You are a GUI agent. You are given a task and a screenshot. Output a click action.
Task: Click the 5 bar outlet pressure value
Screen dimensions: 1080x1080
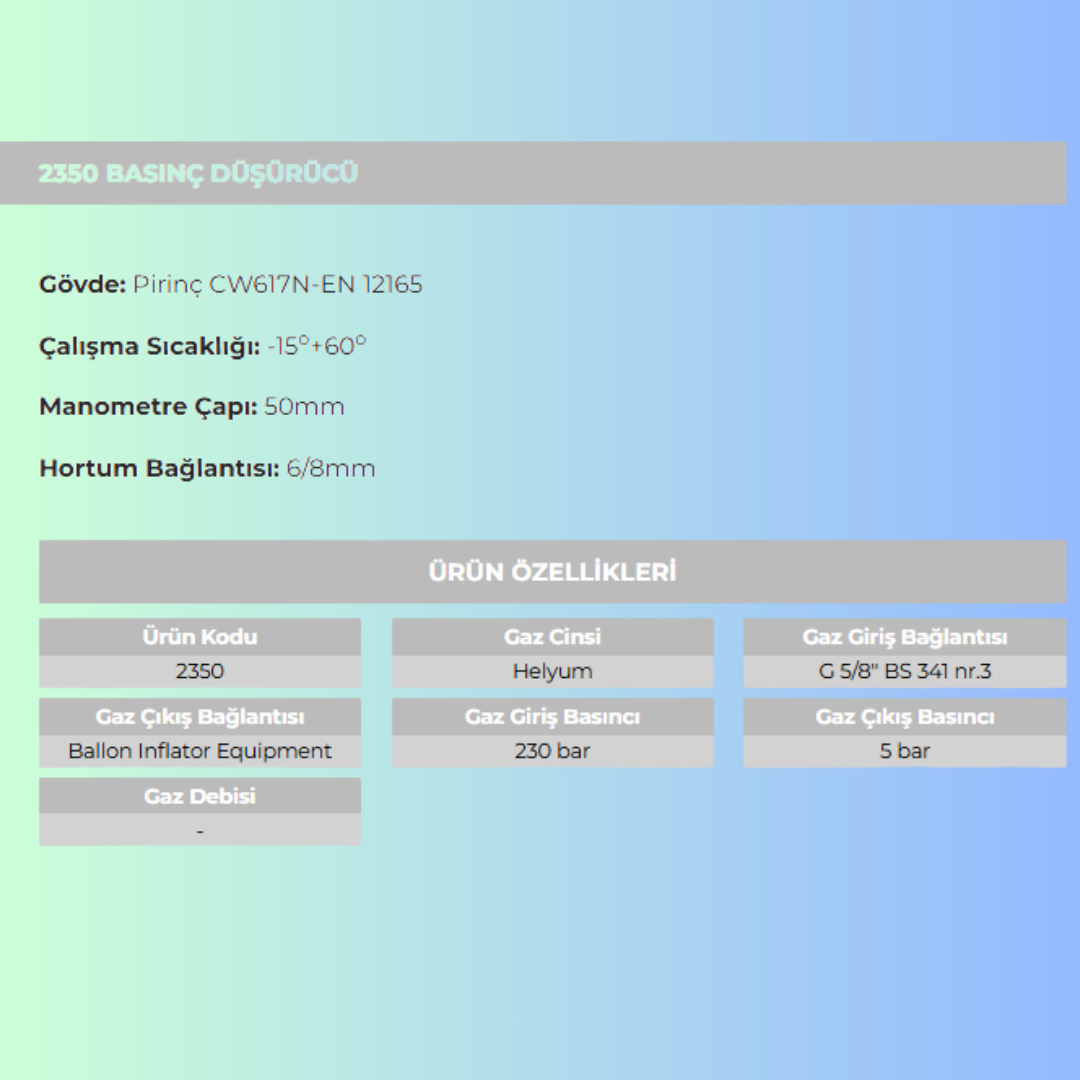[x=904, y=751]
